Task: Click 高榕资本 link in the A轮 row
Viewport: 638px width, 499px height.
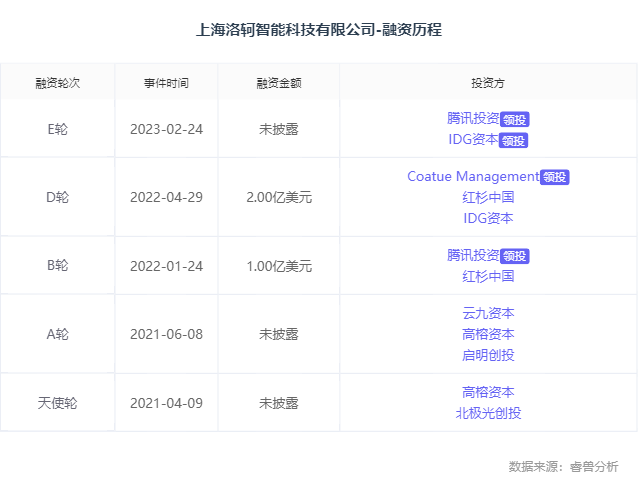Action: pos(488,334)
